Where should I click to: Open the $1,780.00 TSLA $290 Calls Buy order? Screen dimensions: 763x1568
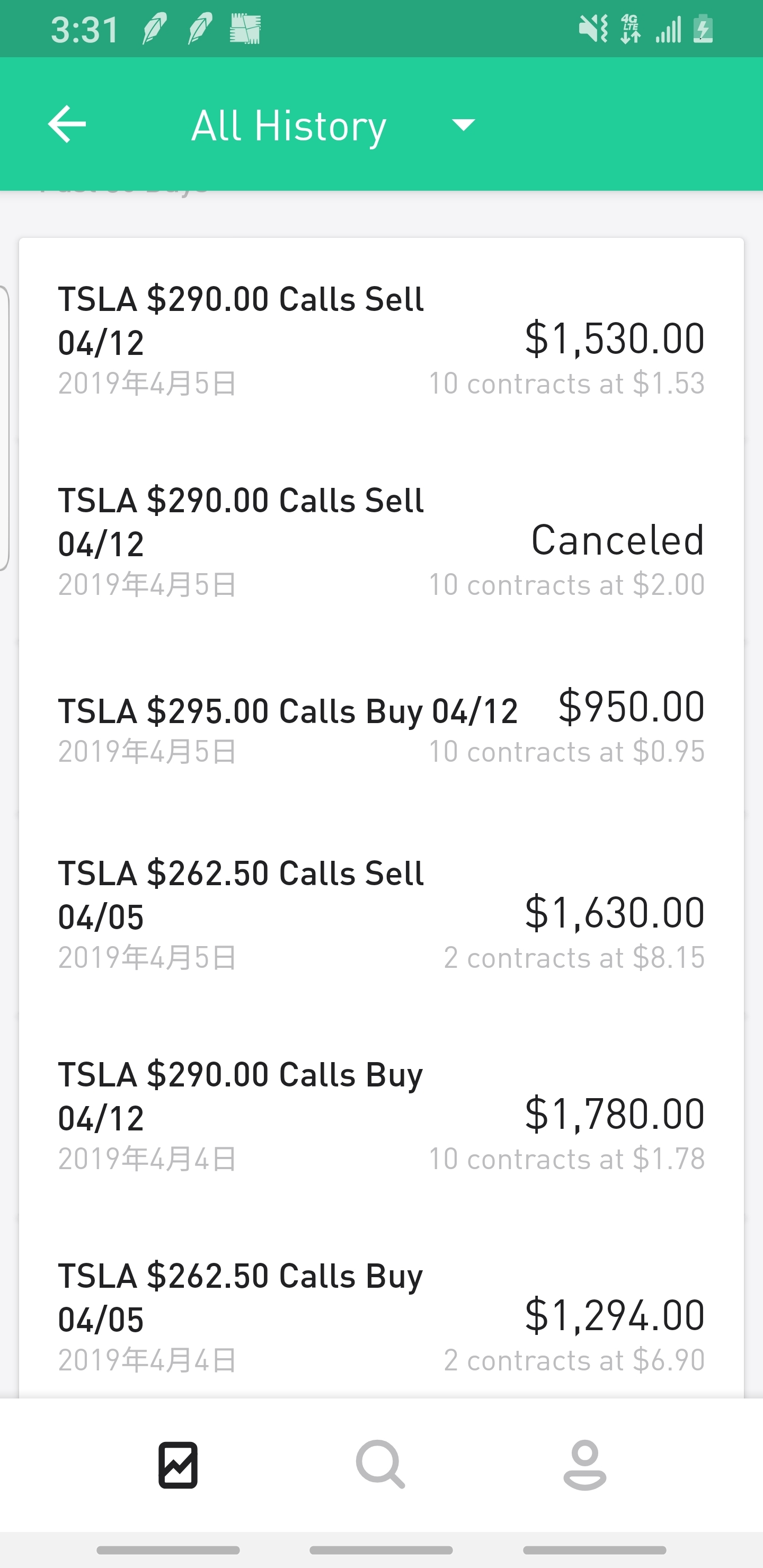(381, 1115)
